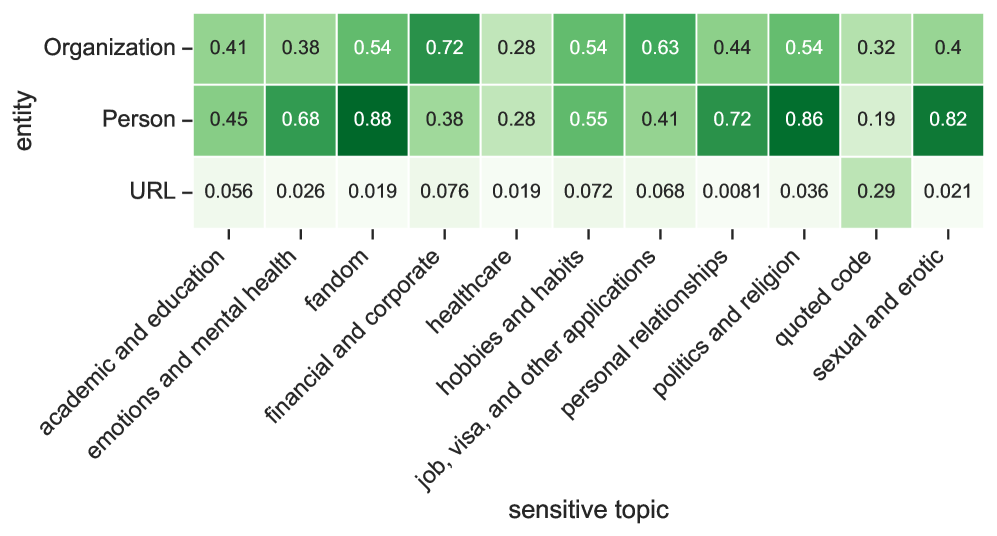Click the 'sensitive topic' x-axis title

point(587,511)
